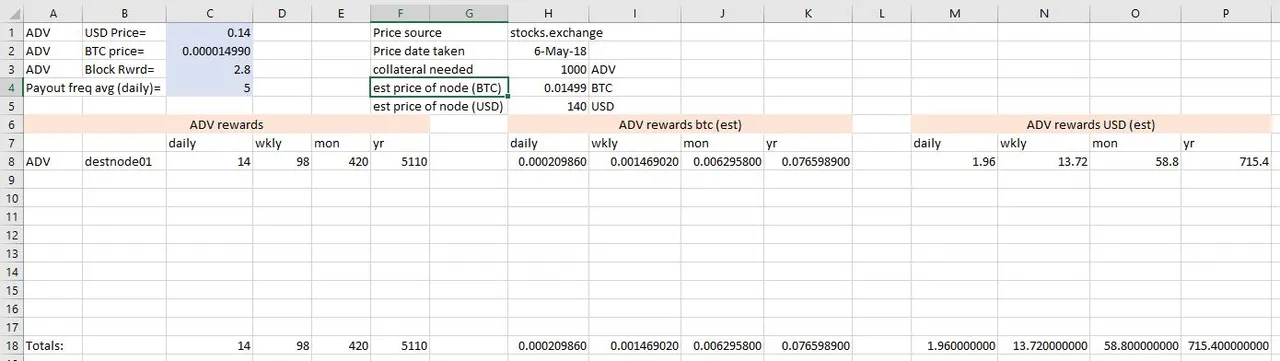Select 'Payout freq avg (daily)=' cell

point(94,88)
